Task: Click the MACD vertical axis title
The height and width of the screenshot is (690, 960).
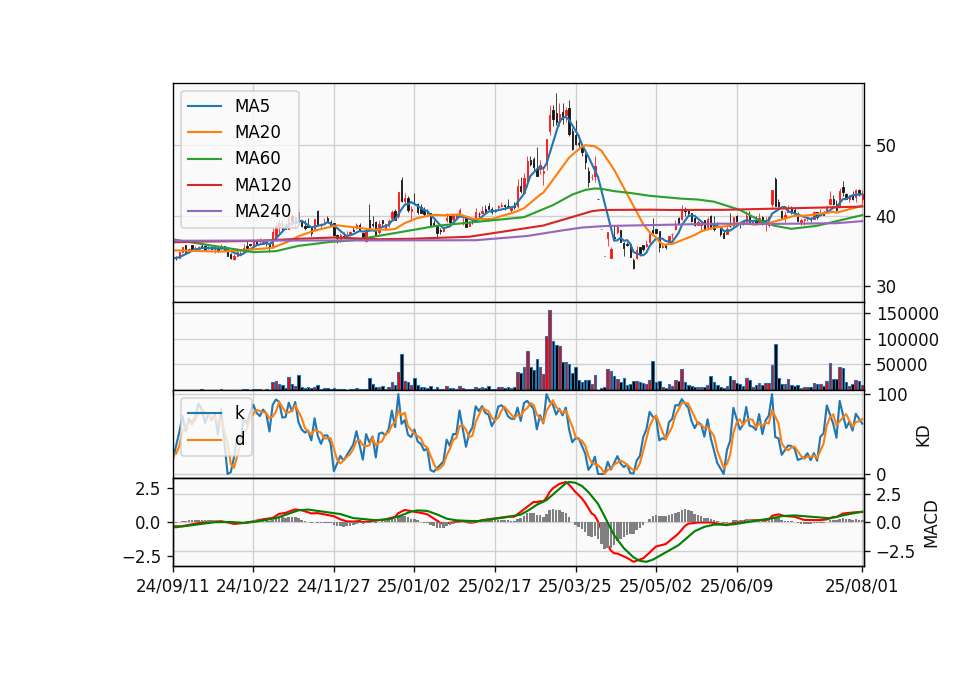Action: click(930, 524)
